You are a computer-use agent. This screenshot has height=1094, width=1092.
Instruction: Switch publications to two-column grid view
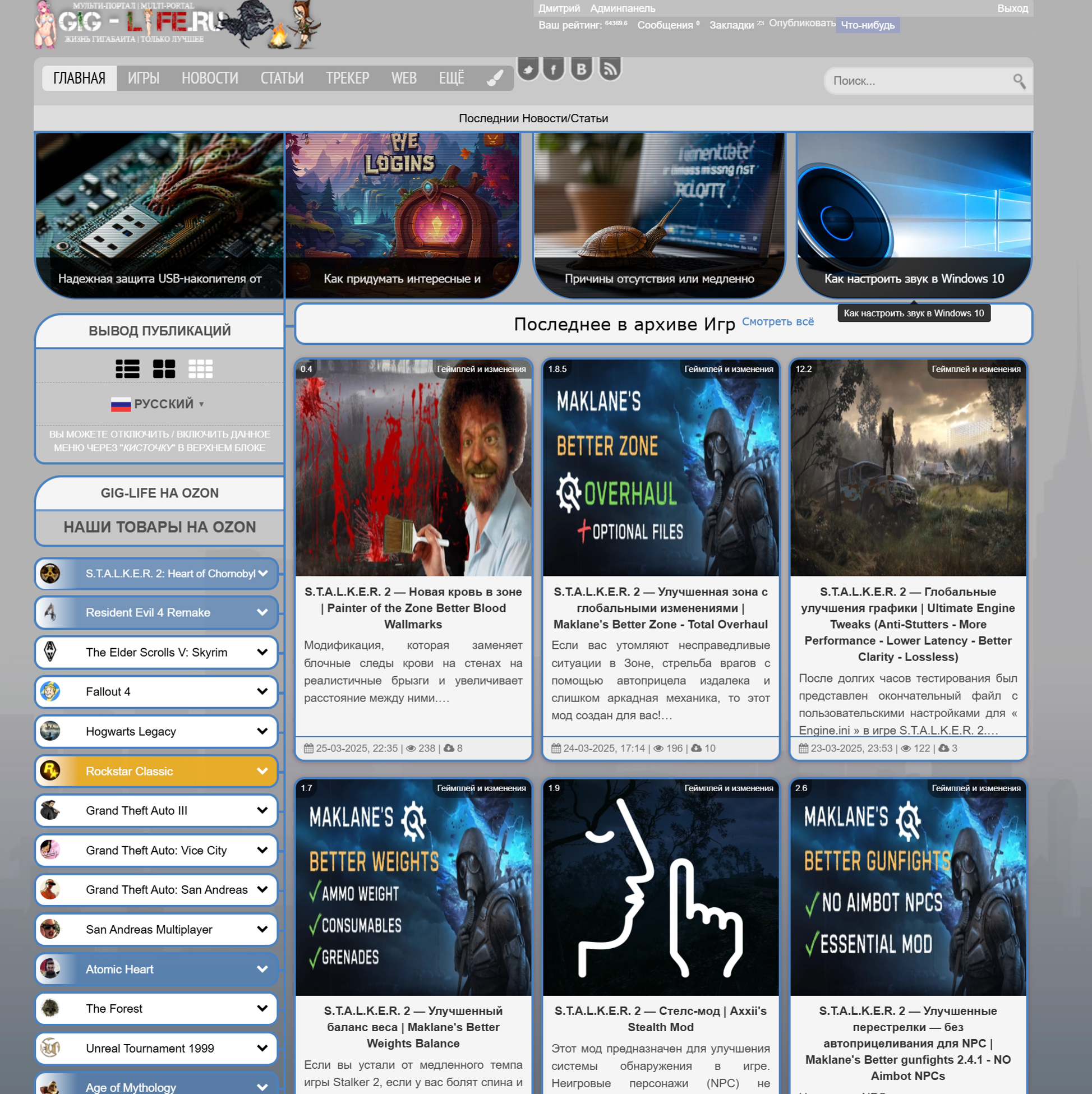coord(164,368)
